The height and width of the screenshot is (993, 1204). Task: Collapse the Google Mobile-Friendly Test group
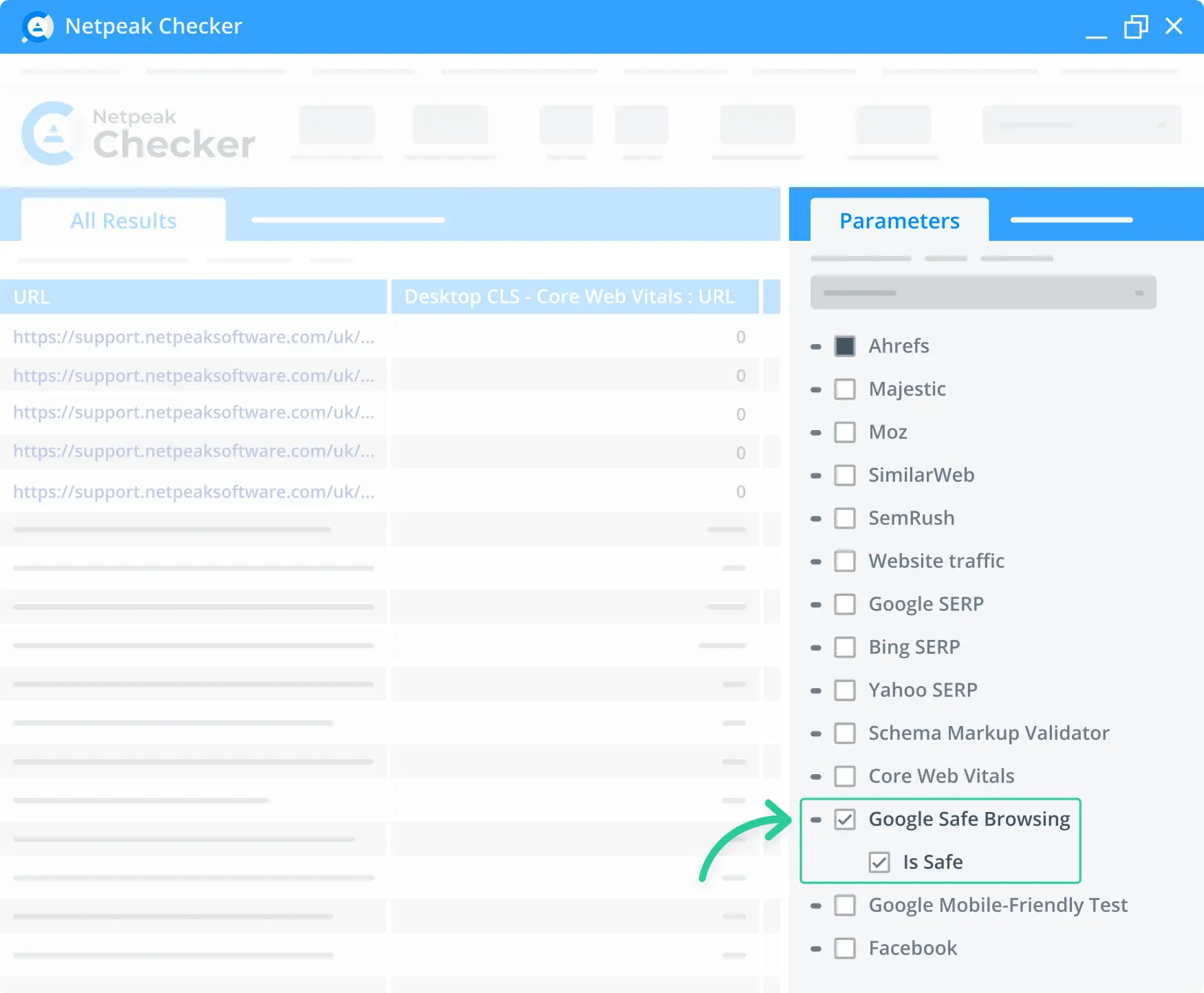816,906
